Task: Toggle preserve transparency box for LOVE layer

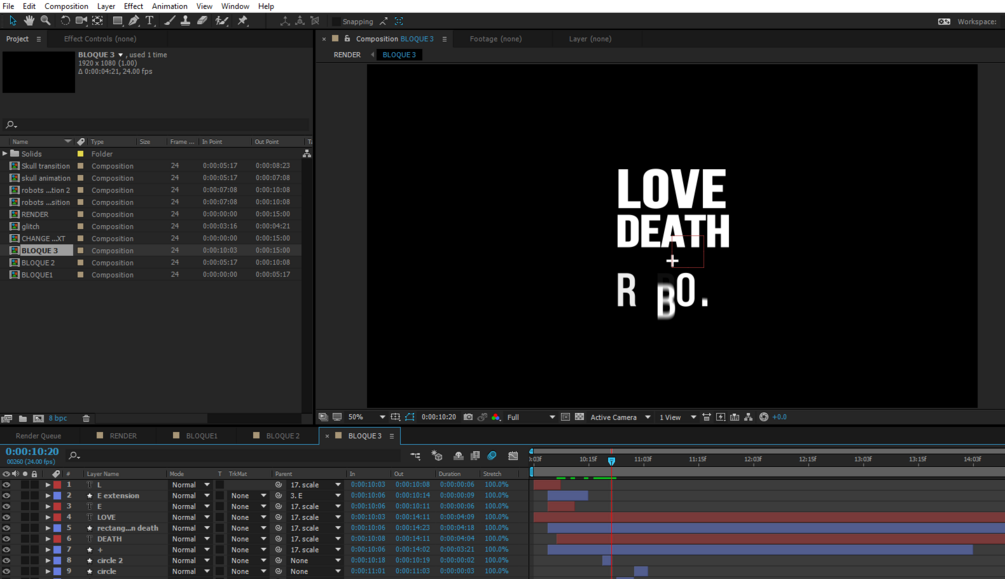Action: (x=220, y=517)
